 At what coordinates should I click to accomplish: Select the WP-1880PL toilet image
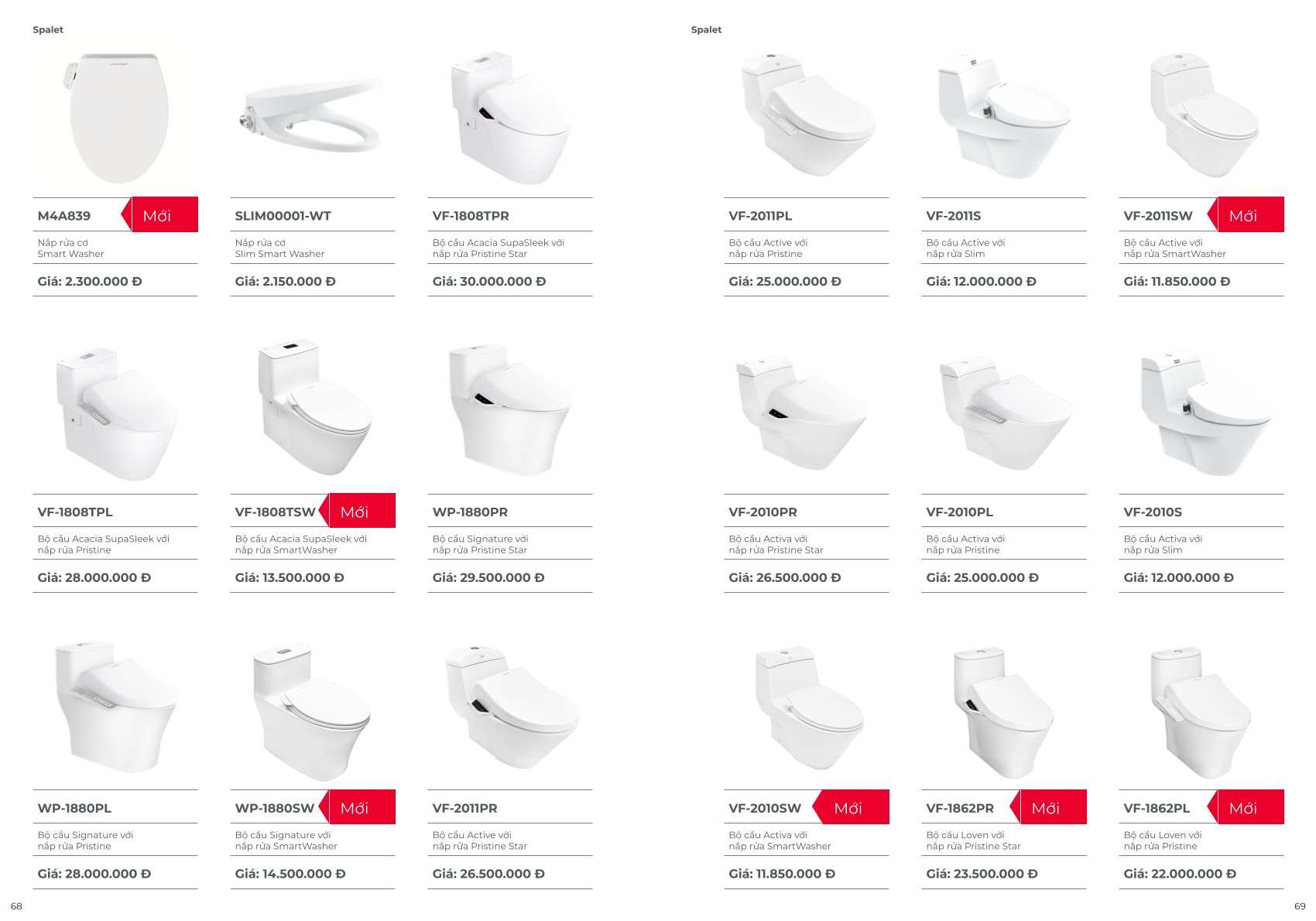[x=116, y=707]
